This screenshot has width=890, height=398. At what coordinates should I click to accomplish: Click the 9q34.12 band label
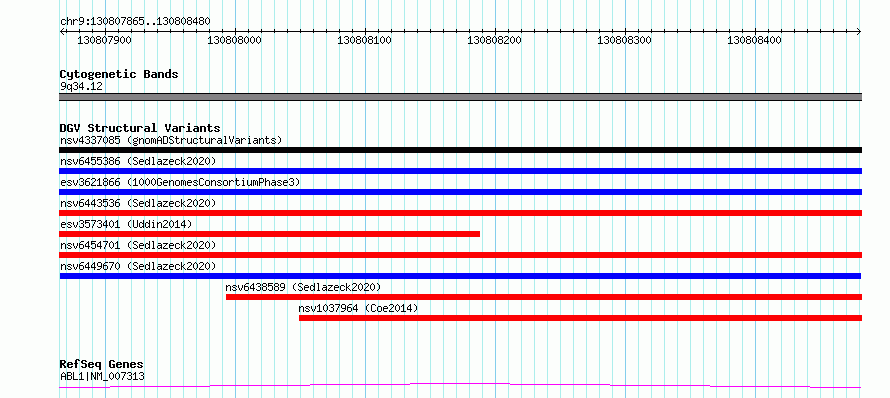81,86
